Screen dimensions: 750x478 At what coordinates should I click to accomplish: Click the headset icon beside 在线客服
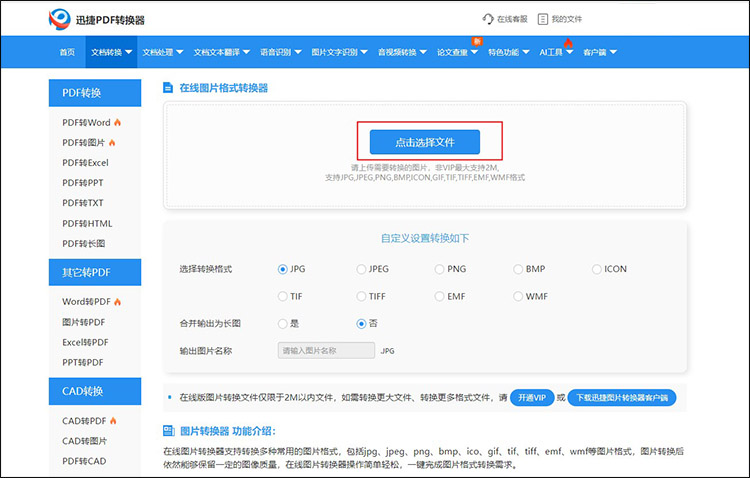487,19
